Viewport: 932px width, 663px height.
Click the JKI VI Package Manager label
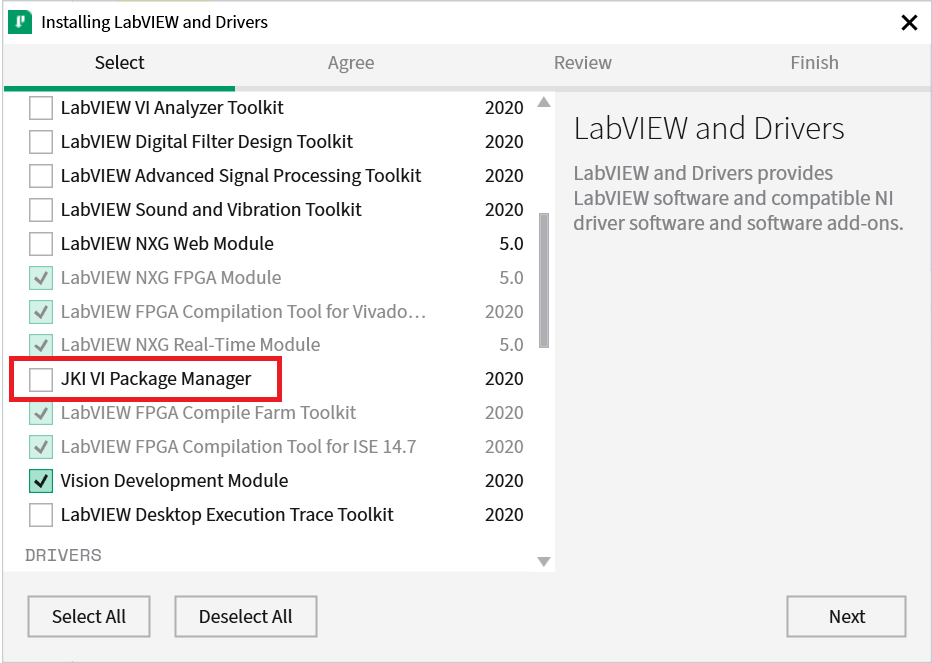[x=156, y=379]
